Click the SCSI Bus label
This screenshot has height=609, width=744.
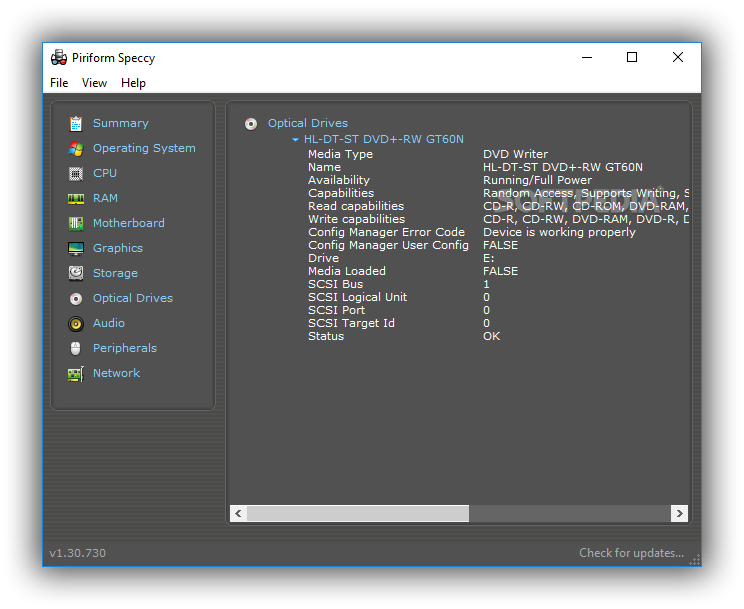(x=335, y=284)
